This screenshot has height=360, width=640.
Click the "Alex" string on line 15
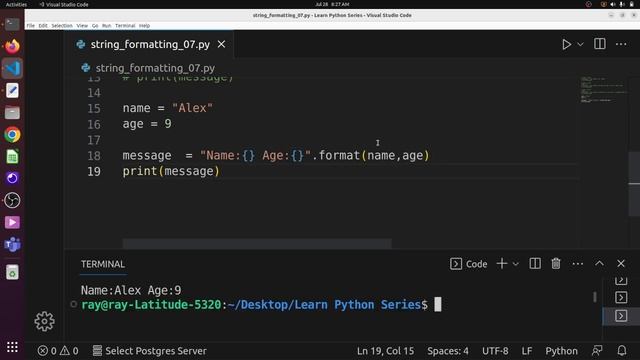click(192, 108)
